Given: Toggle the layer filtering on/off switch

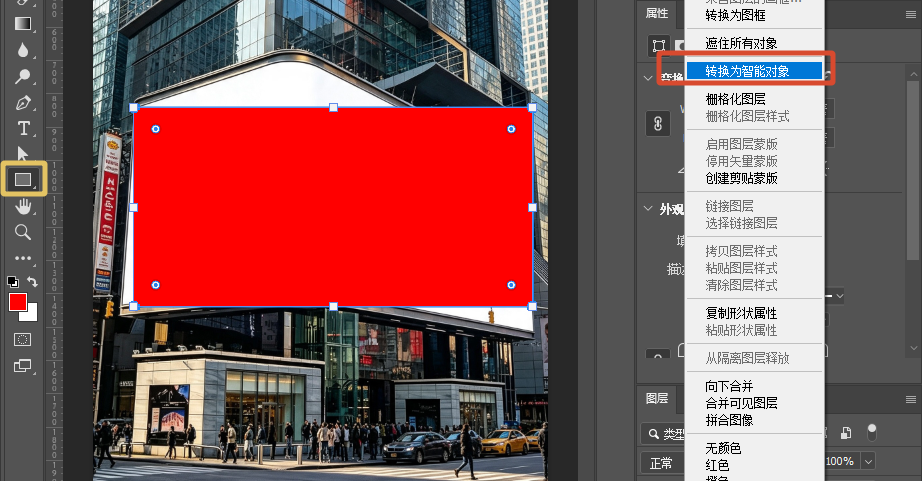Looking at the screenshot, I should coord(871,432).
